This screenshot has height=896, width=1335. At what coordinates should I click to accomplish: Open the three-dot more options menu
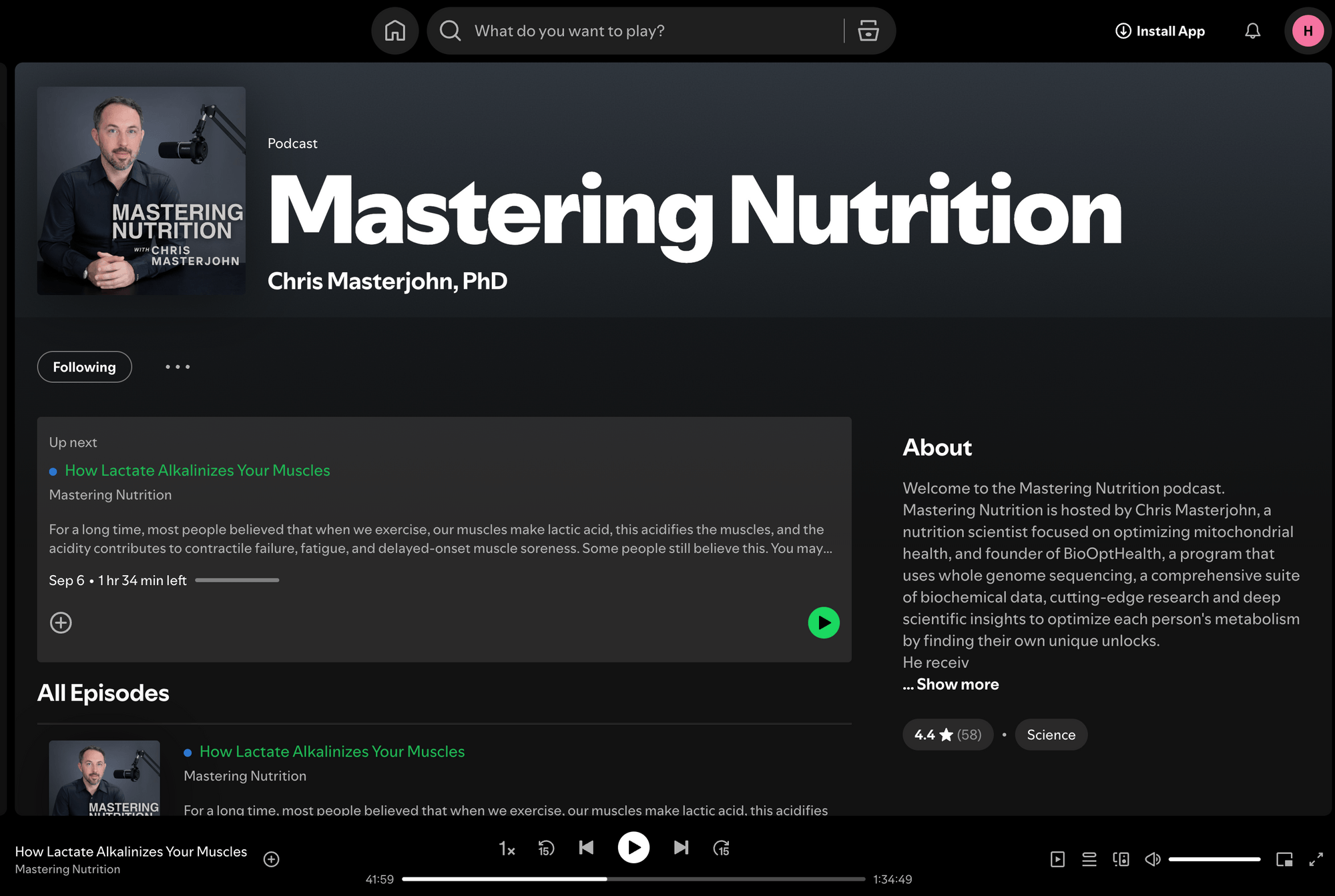tap(178, 367)
